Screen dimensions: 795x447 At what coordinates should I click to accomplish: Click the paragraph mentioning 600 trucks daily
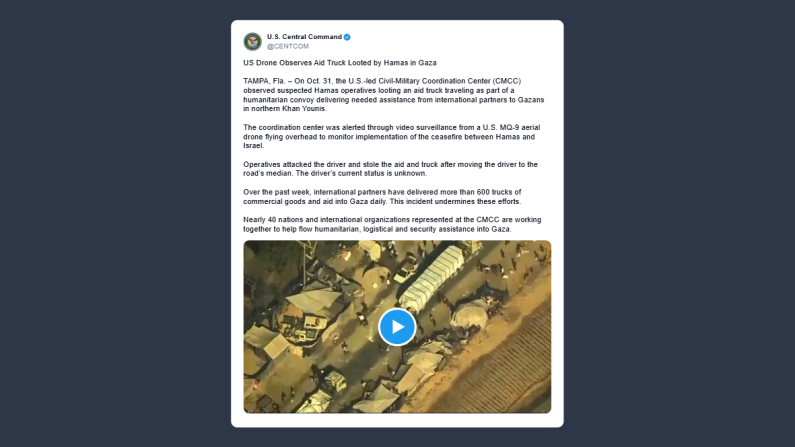tap(382, 197)
